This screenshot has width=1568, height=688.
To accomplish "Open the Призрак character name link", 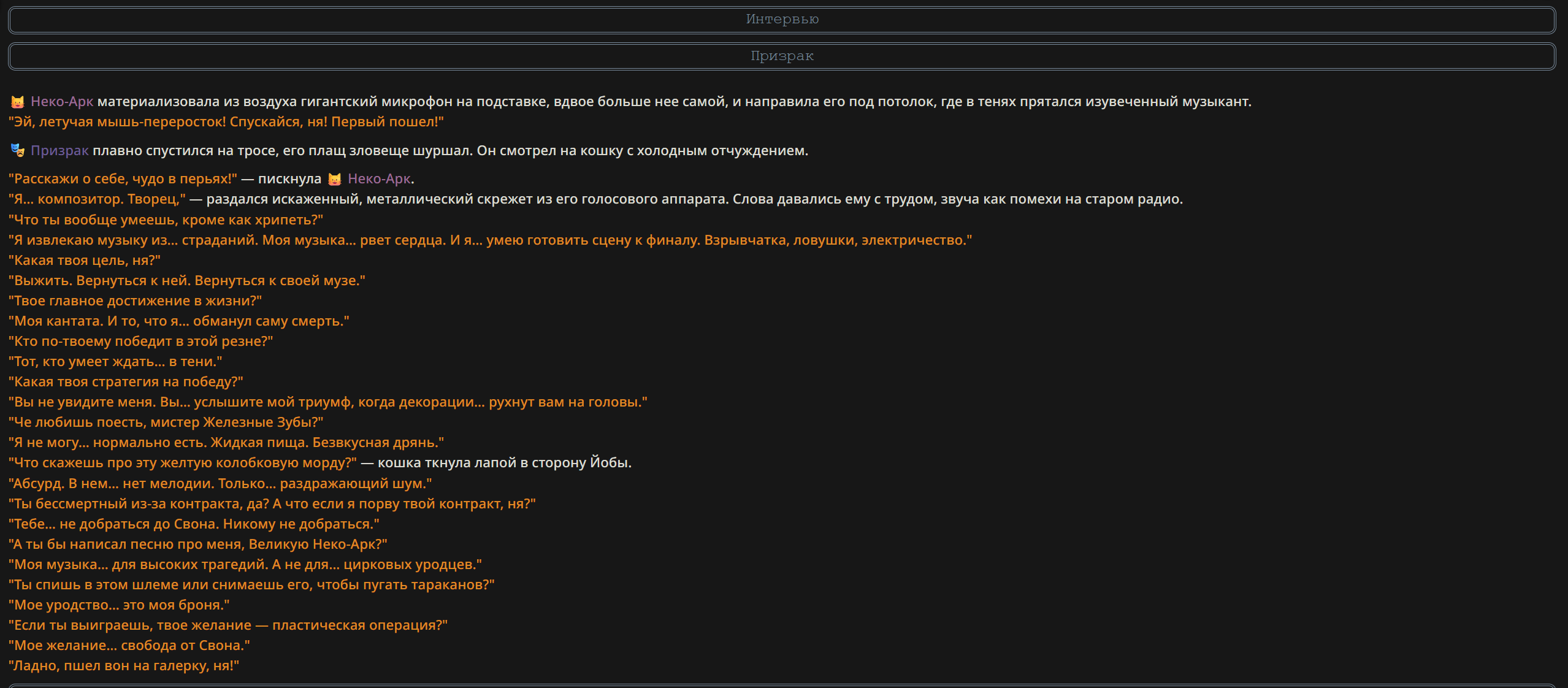I will [x=59, y=151].
